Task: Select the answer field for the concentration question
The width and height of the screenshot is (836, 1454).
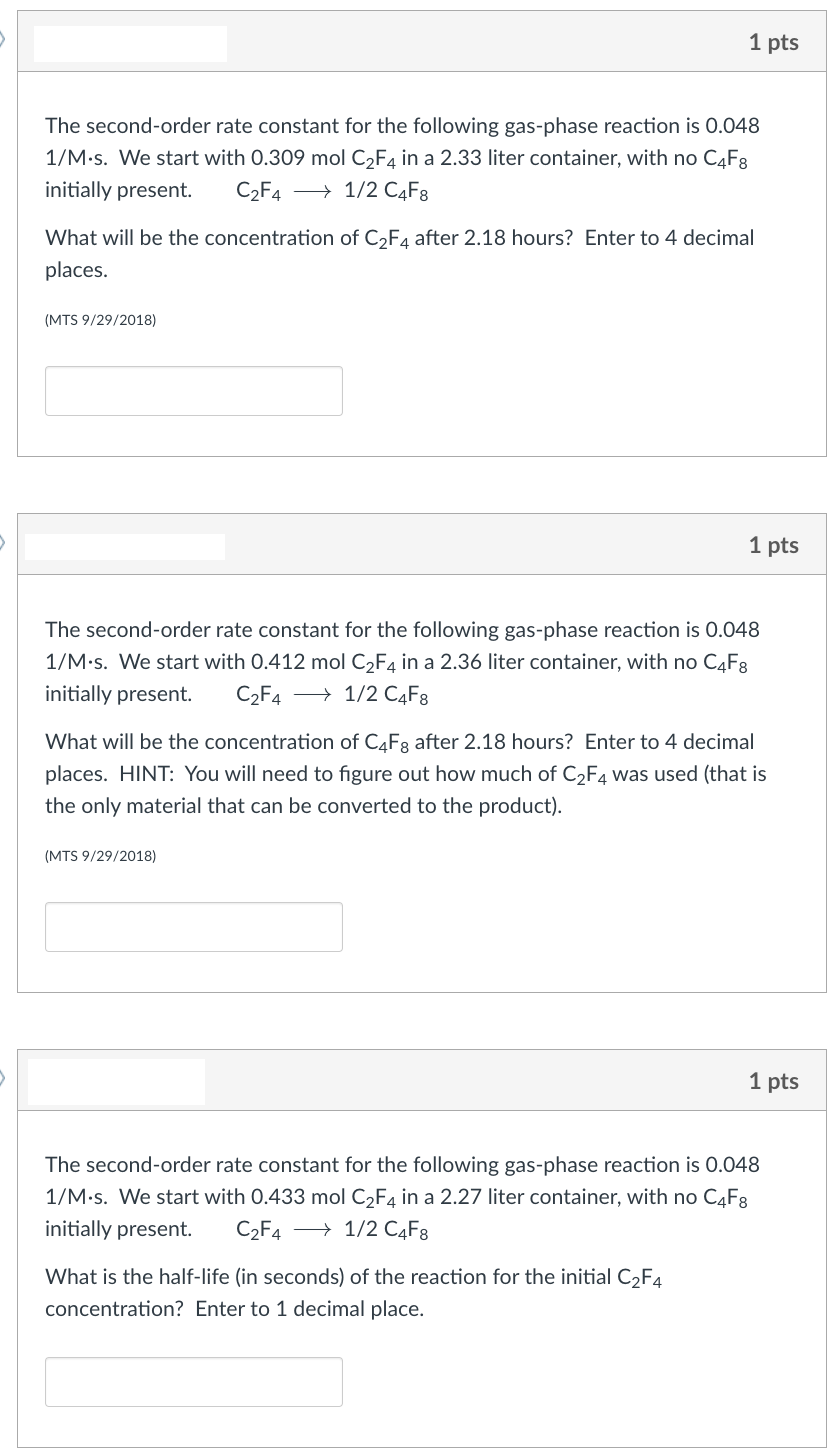Action: (193, 390)
